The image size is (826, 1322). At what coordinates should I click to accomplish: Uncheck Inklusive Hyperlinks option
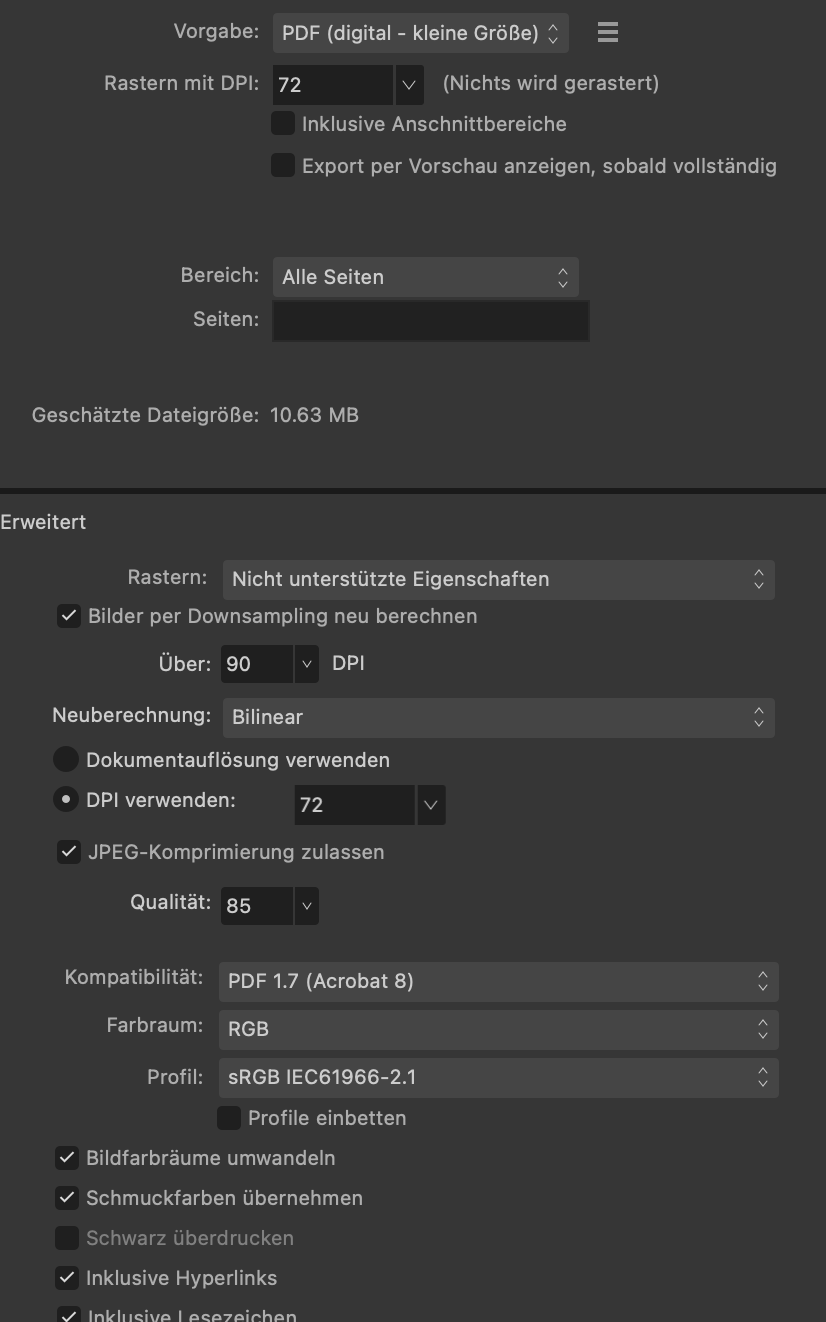pos(67,1277)
